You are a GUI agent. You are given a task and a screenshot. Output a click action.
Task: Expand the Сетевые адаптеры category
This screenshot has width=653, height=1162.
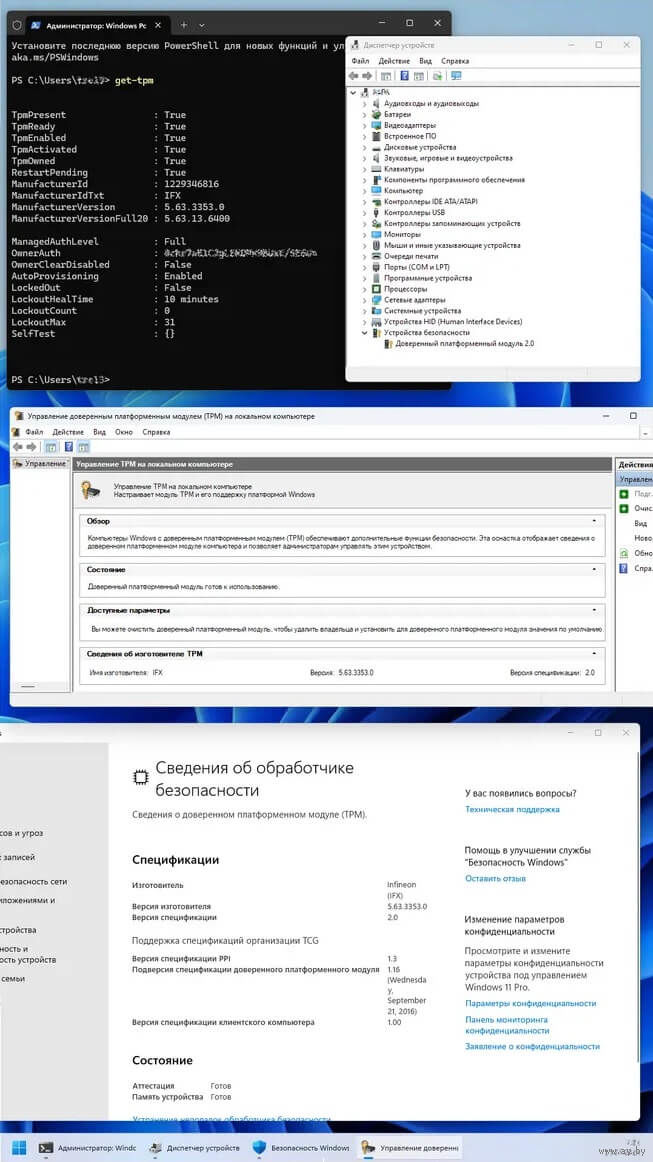(364, 300)
